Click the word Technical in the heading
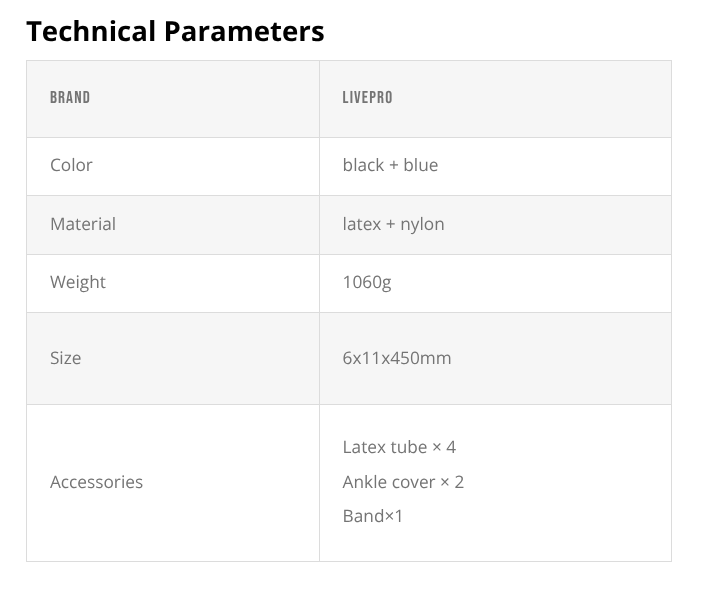This screenshot has height=595, width=704. 92,31
